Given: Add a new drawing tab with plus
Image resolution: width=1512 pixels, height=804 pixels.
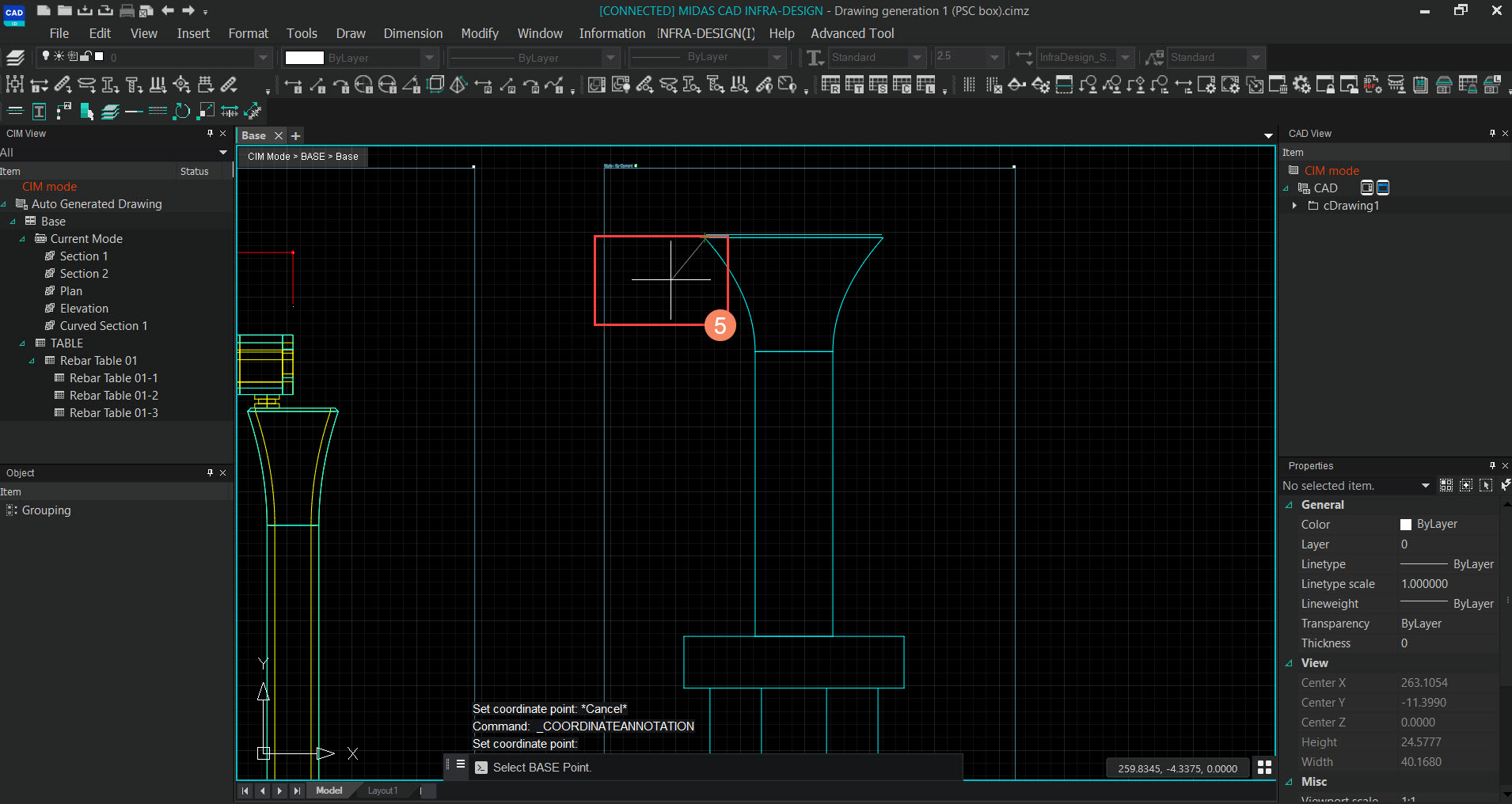Looking at the screenshot, I should 296,135.
